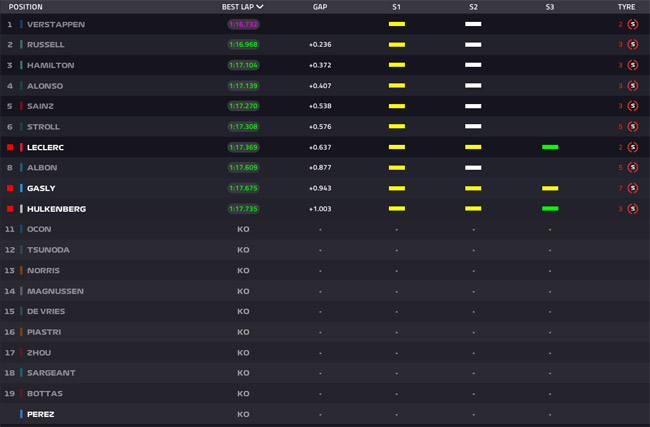Click the +0.236 gap value for Russell
Screen dimensions: 650x427
click(320, 45)
